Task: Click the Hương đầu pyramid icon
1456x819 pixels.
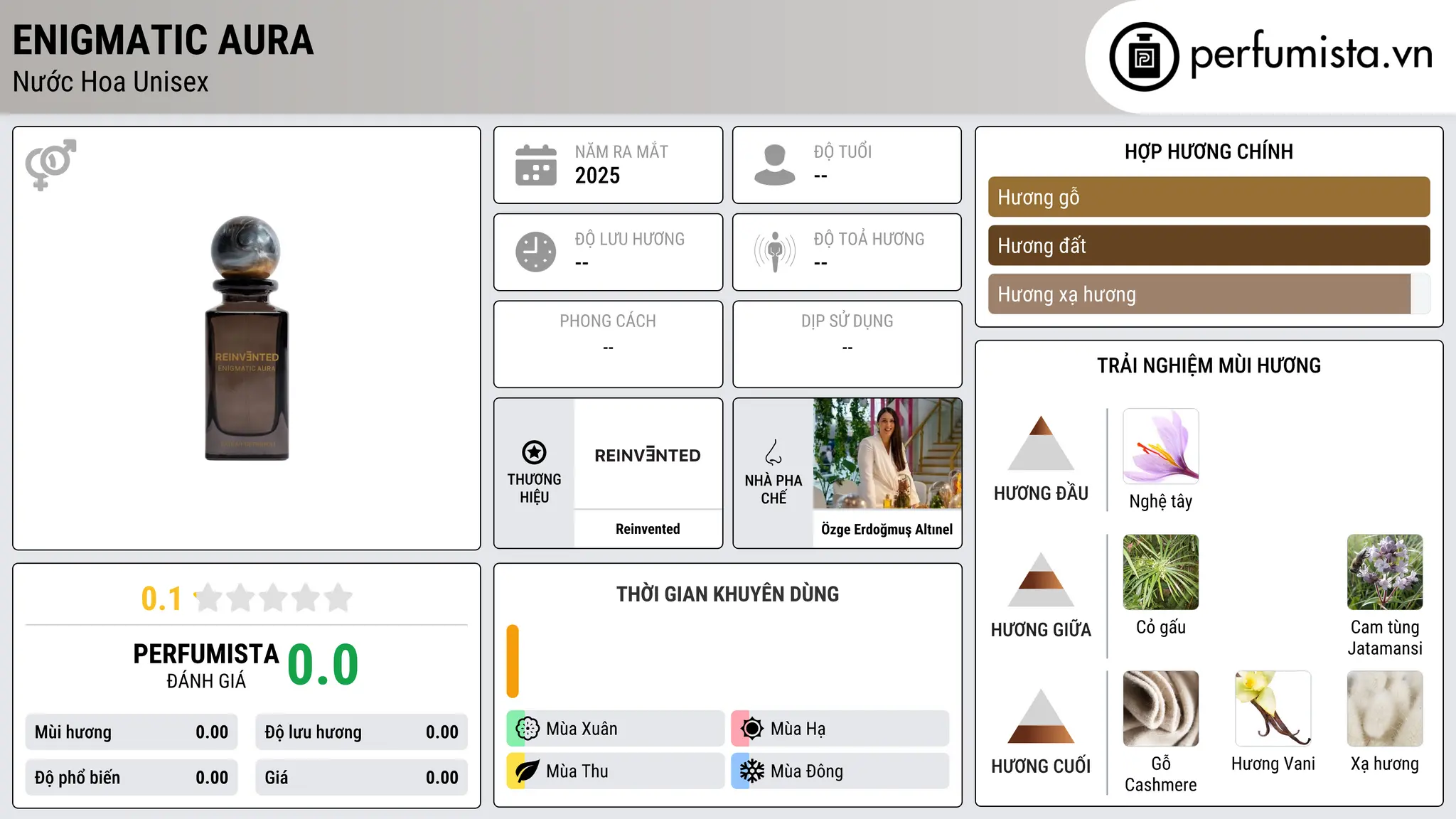Action: pyautogui.click(x=1041, y=443)
